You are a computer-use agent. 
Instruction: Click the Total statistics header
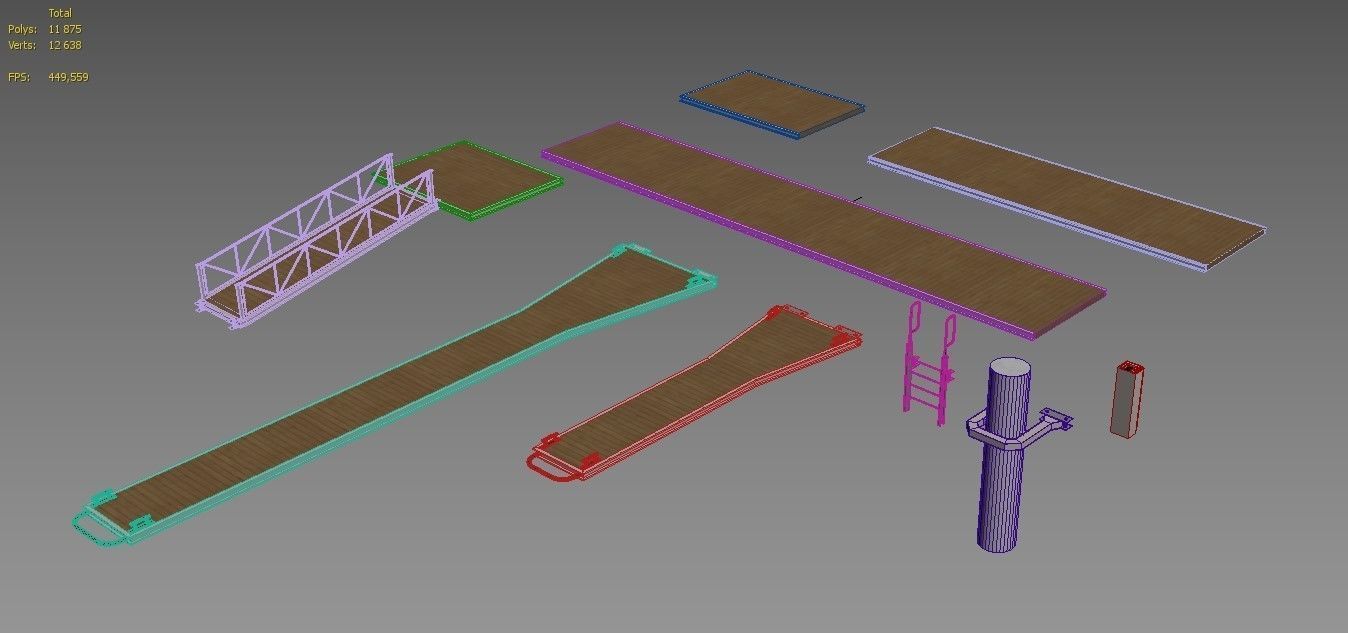tap(60, 13)
